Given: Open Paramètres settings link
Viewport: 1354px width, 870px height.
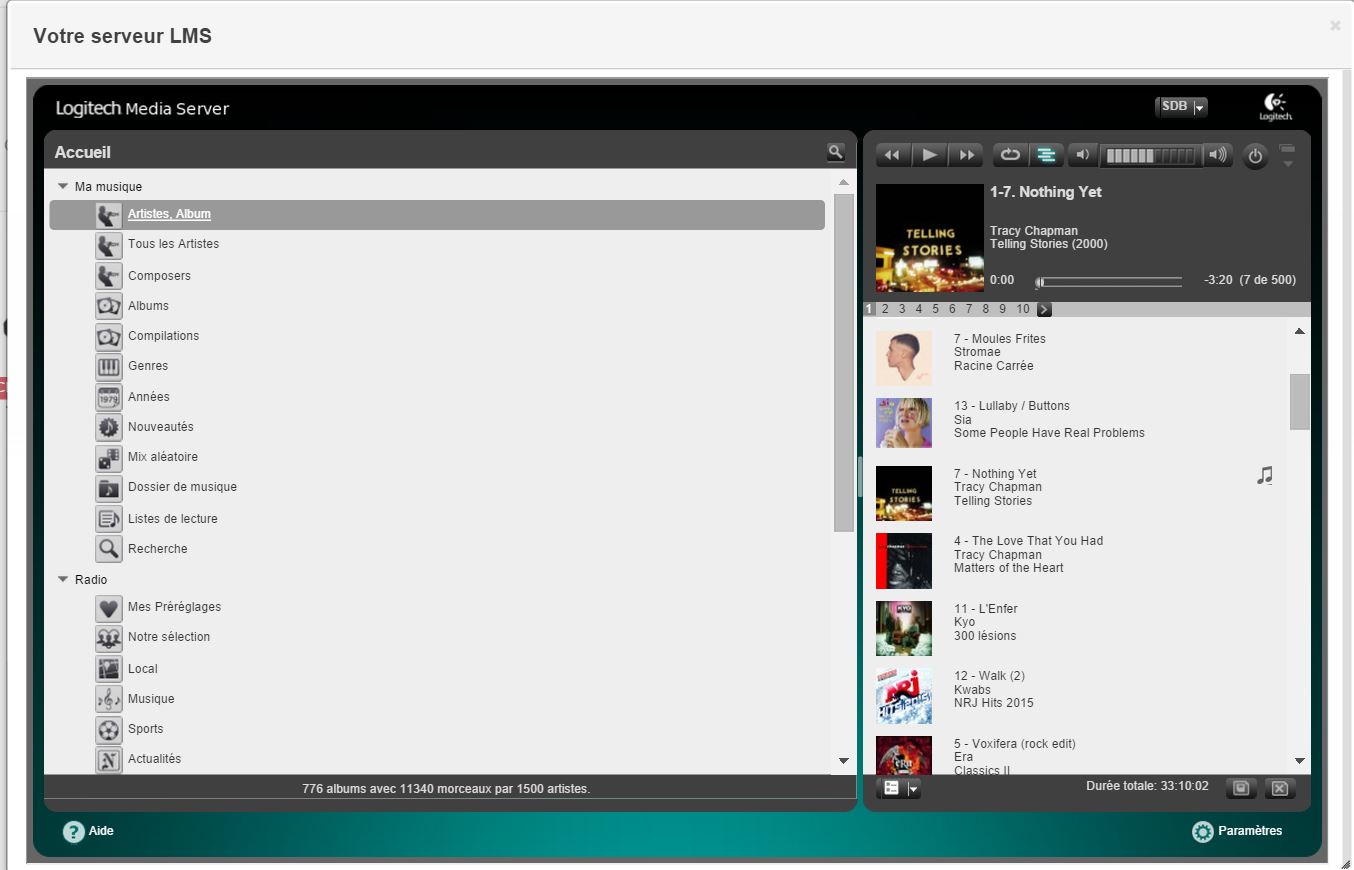Looking at the screenshot, I should tap(1237, 831).
